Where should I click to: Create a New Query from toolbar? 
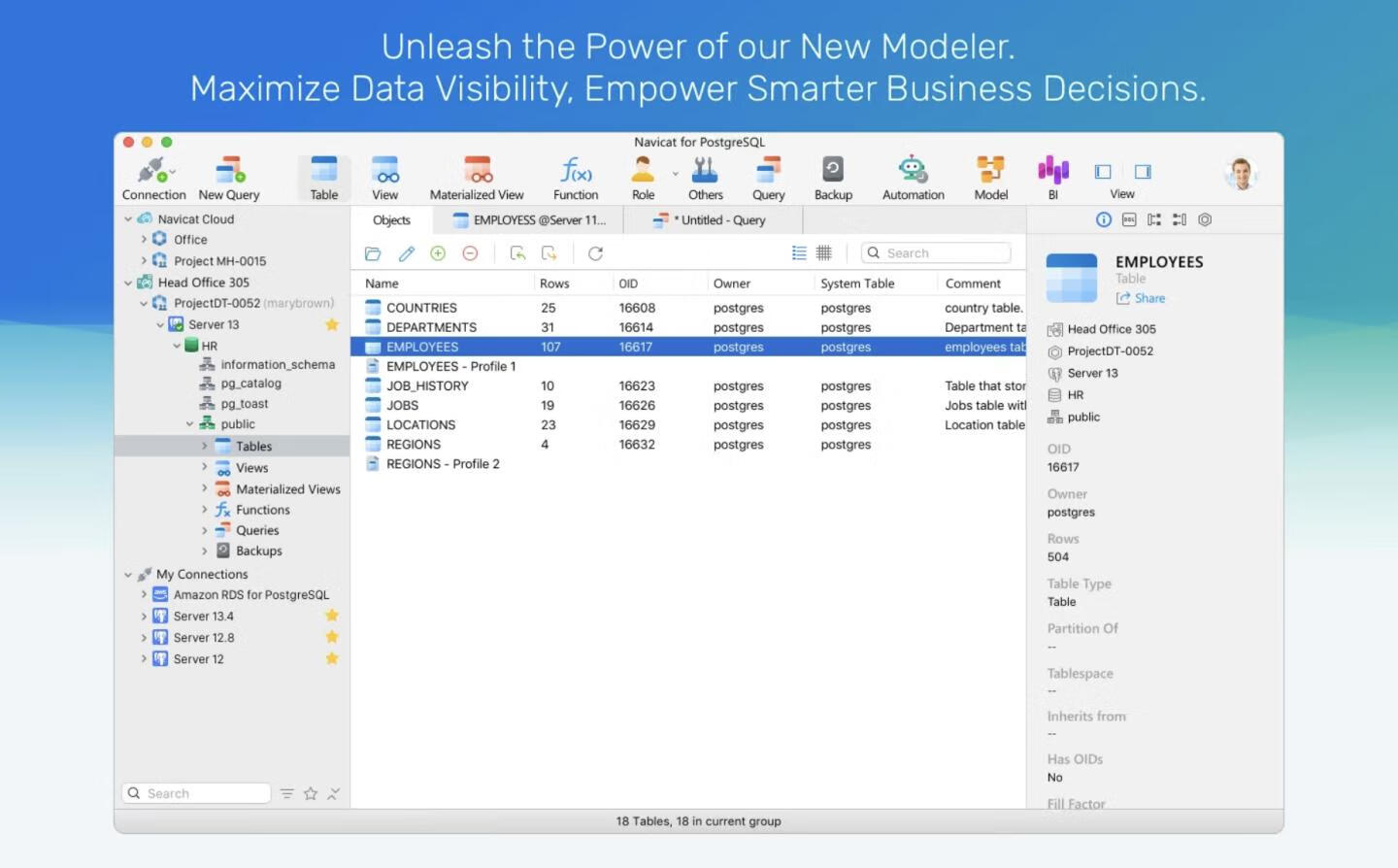point(229,179)
